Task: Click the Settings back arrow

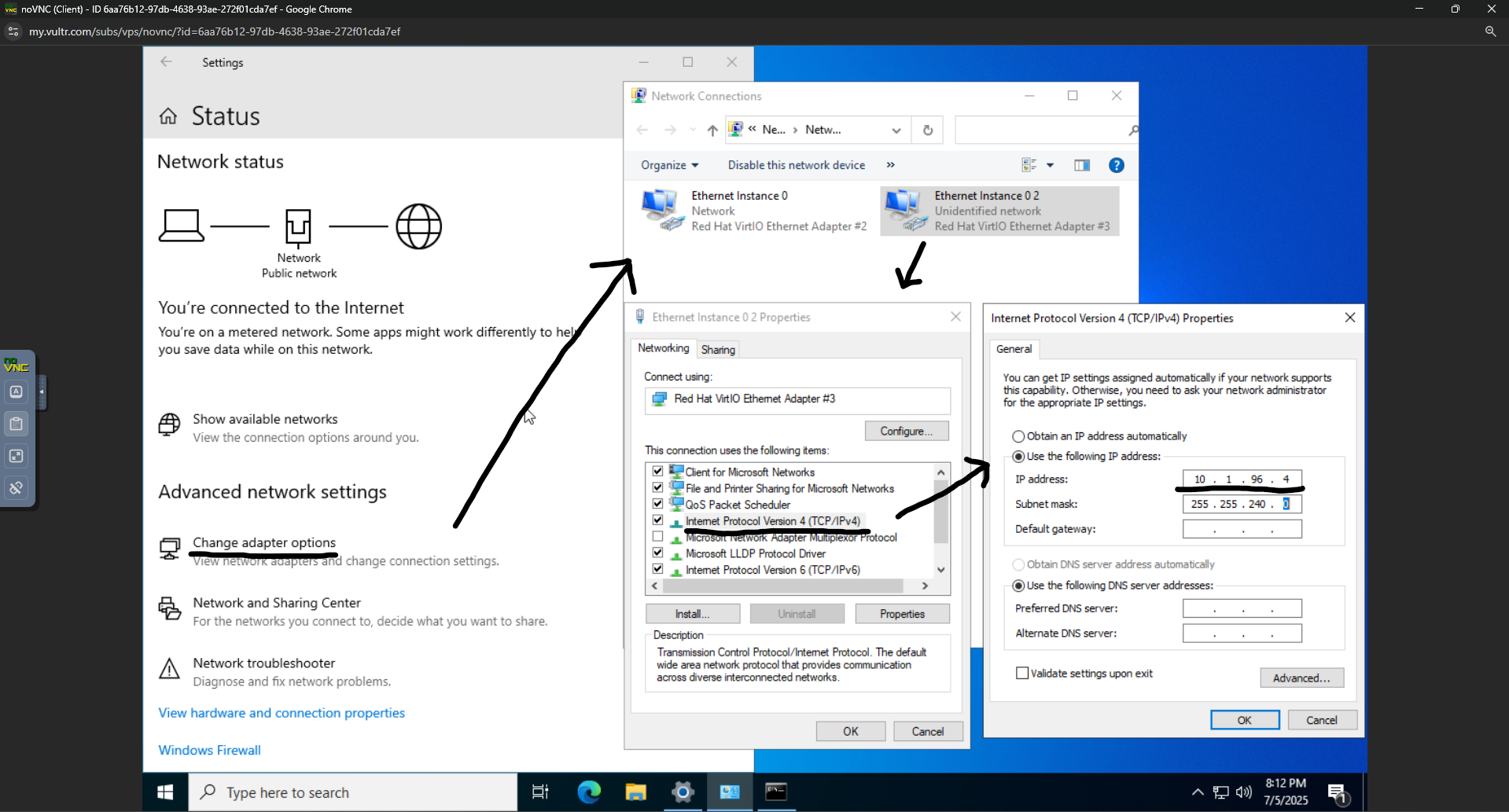Action: pyautogui.click(x=166, y=62)
